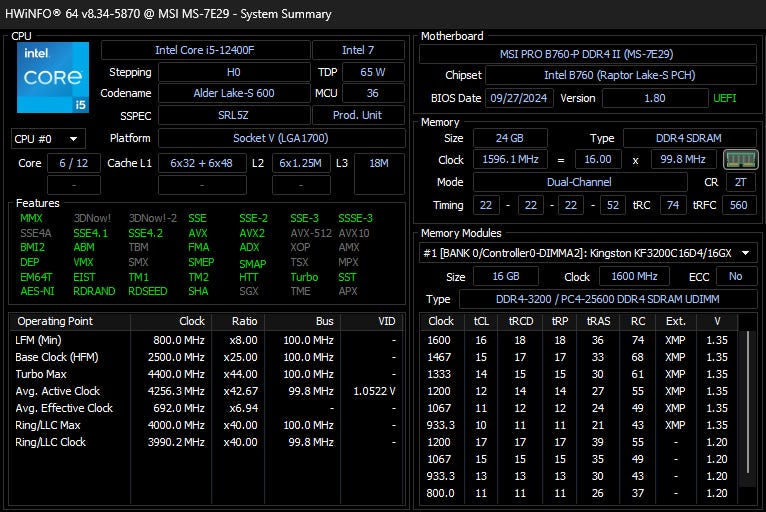Select the 1467 clock XMP timing row
This screenshot has height=512, width=766.
579,357
